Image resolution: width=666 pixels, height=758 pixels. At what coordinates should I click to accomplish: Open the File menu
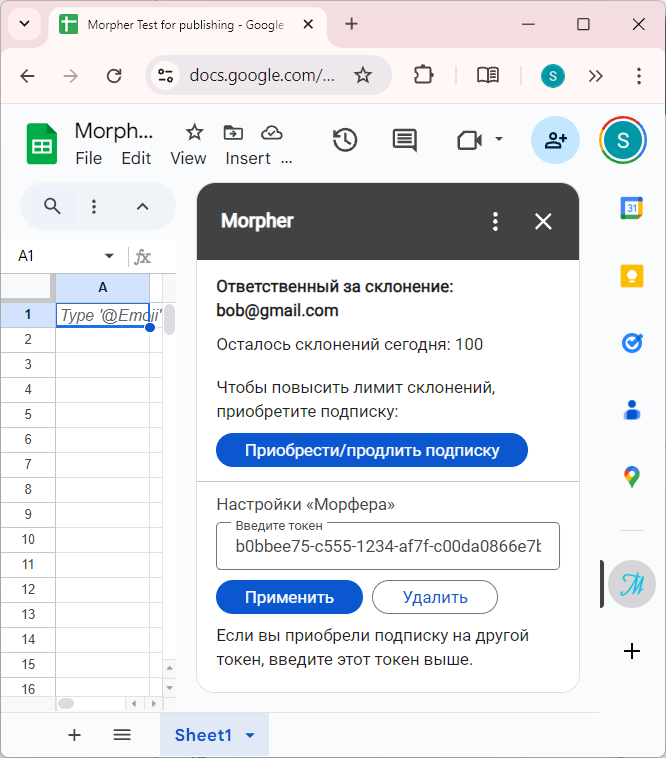[x=88, y=158]
